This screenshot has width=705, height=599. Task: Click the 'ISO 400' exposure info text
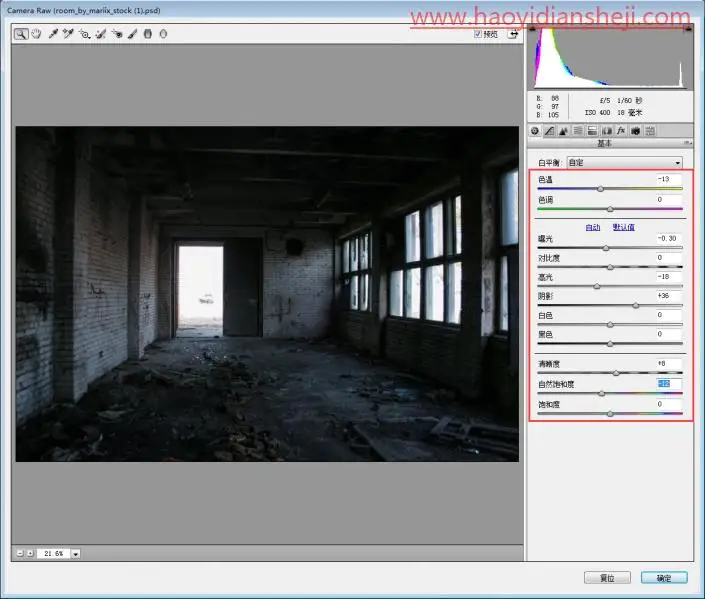click(598, 112)
